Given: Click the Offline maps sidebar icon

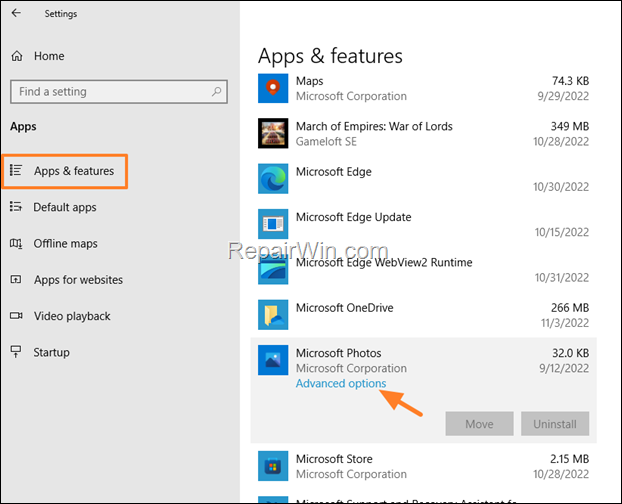Looking at the screenshot, I should tap(16, 243).
